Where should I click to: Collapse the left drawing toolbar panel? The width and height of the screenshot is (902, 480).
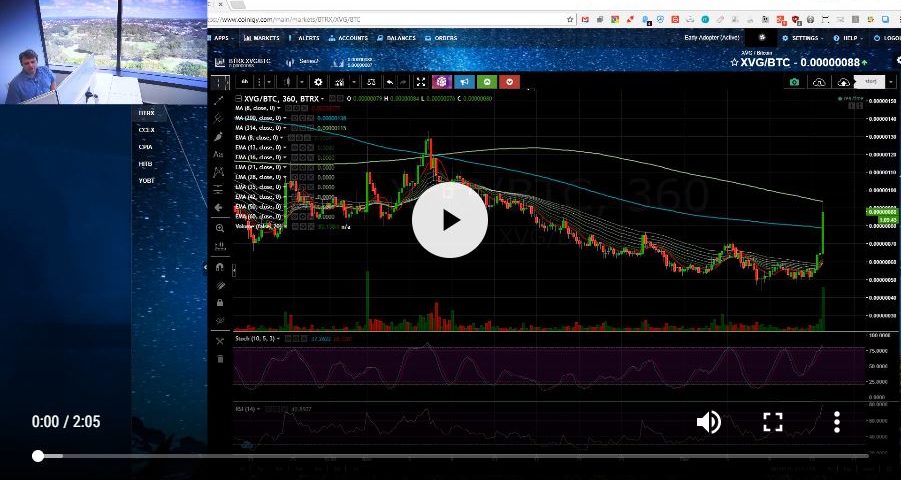208,267
